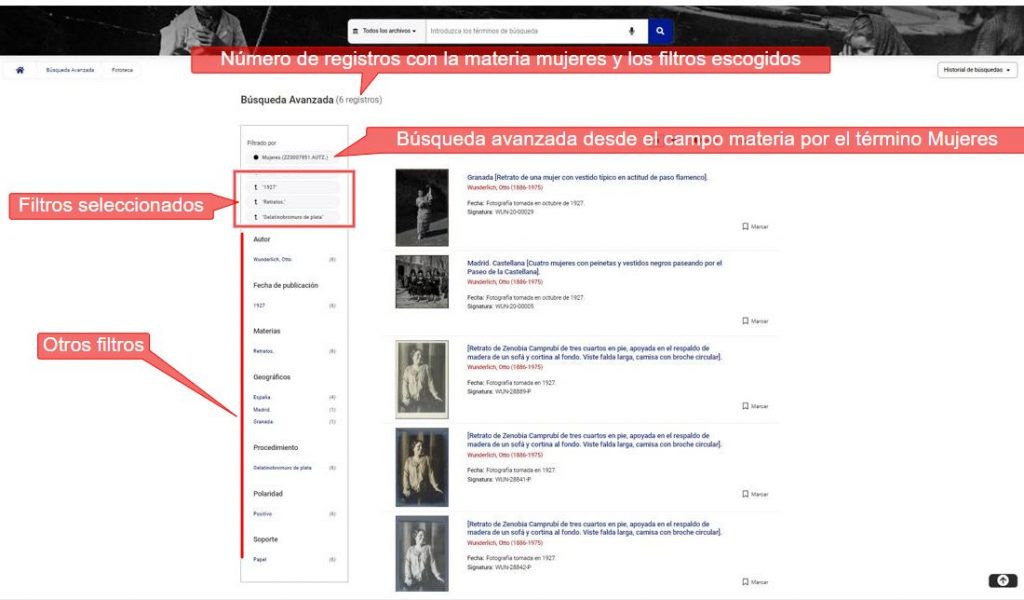Open the 'Búsqueda Avanzada' breadcrumb
Screen dimensions: 1024x600
click(70, 70)
